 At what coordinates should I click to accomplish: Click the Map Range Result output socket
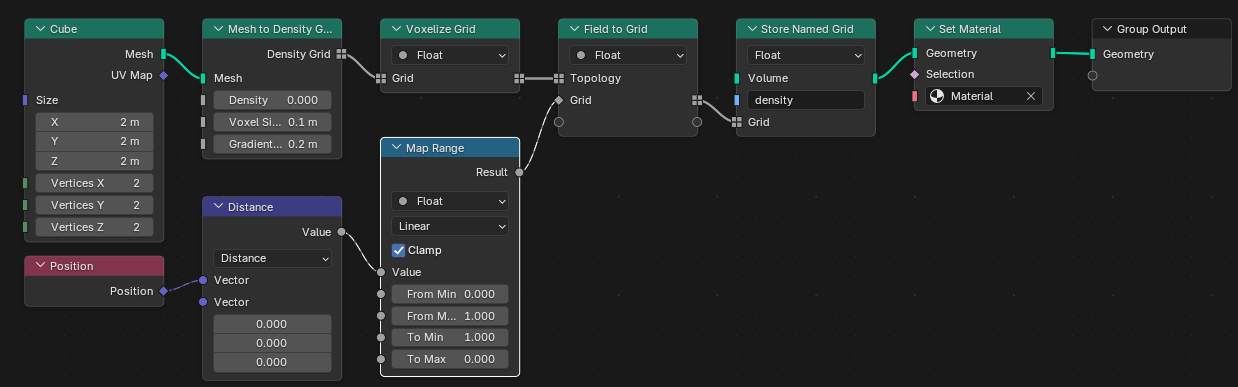coord(519,172)
